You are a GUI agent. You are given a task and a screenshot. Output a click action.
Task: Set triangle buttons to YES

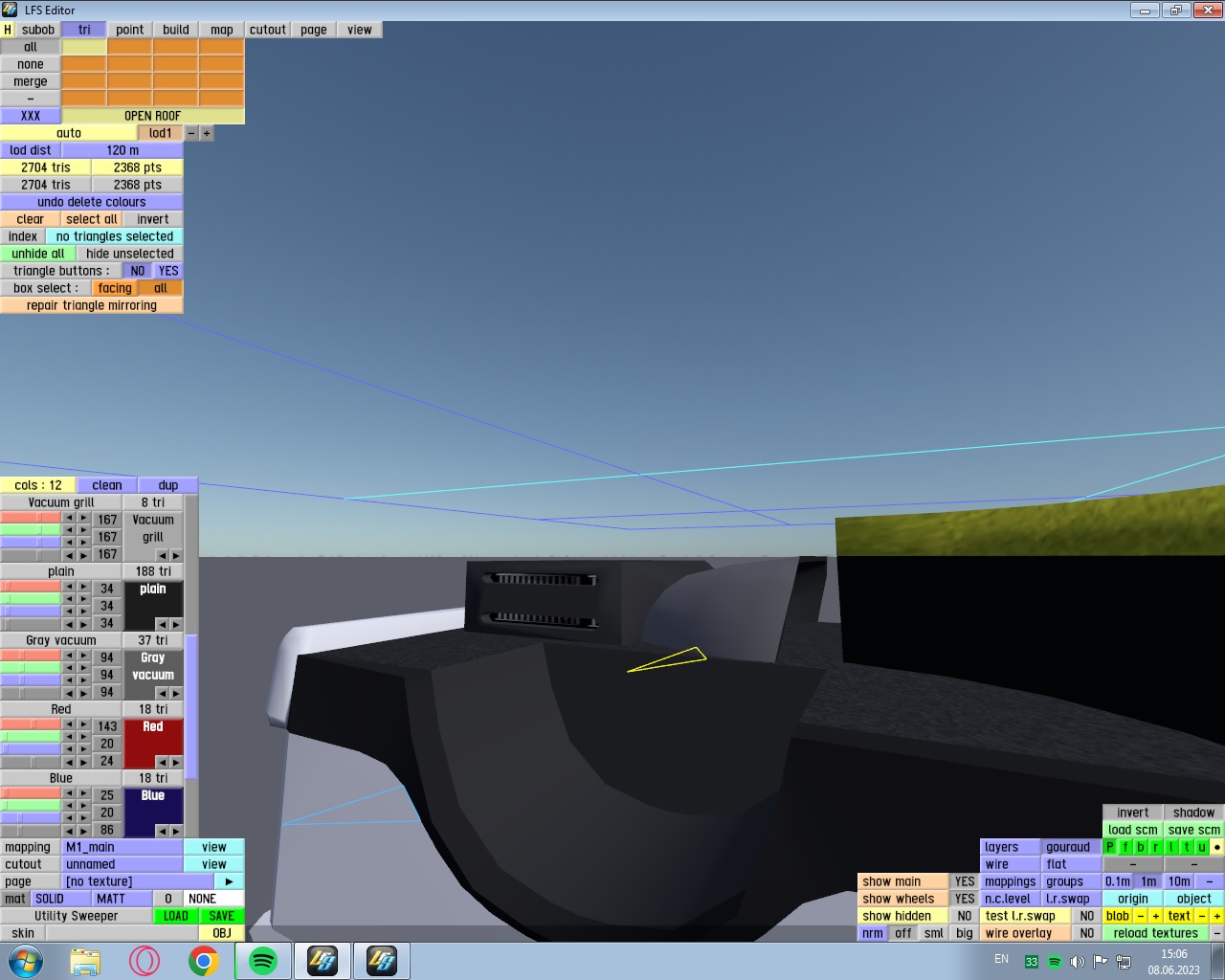168,271
